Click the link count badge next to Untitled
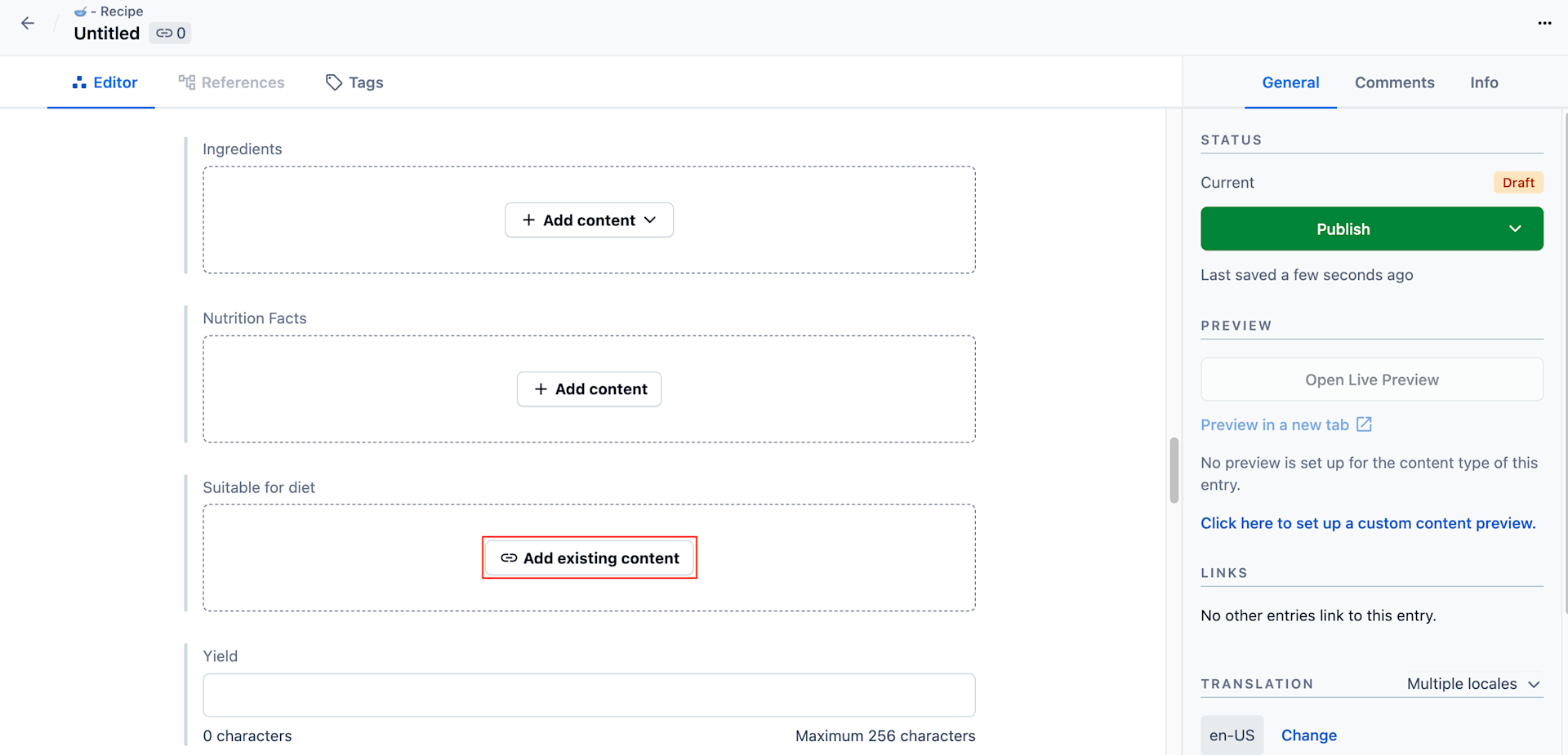Viewport: 1568px width, 755px height. pyautogui.click(x=171, y=33)
